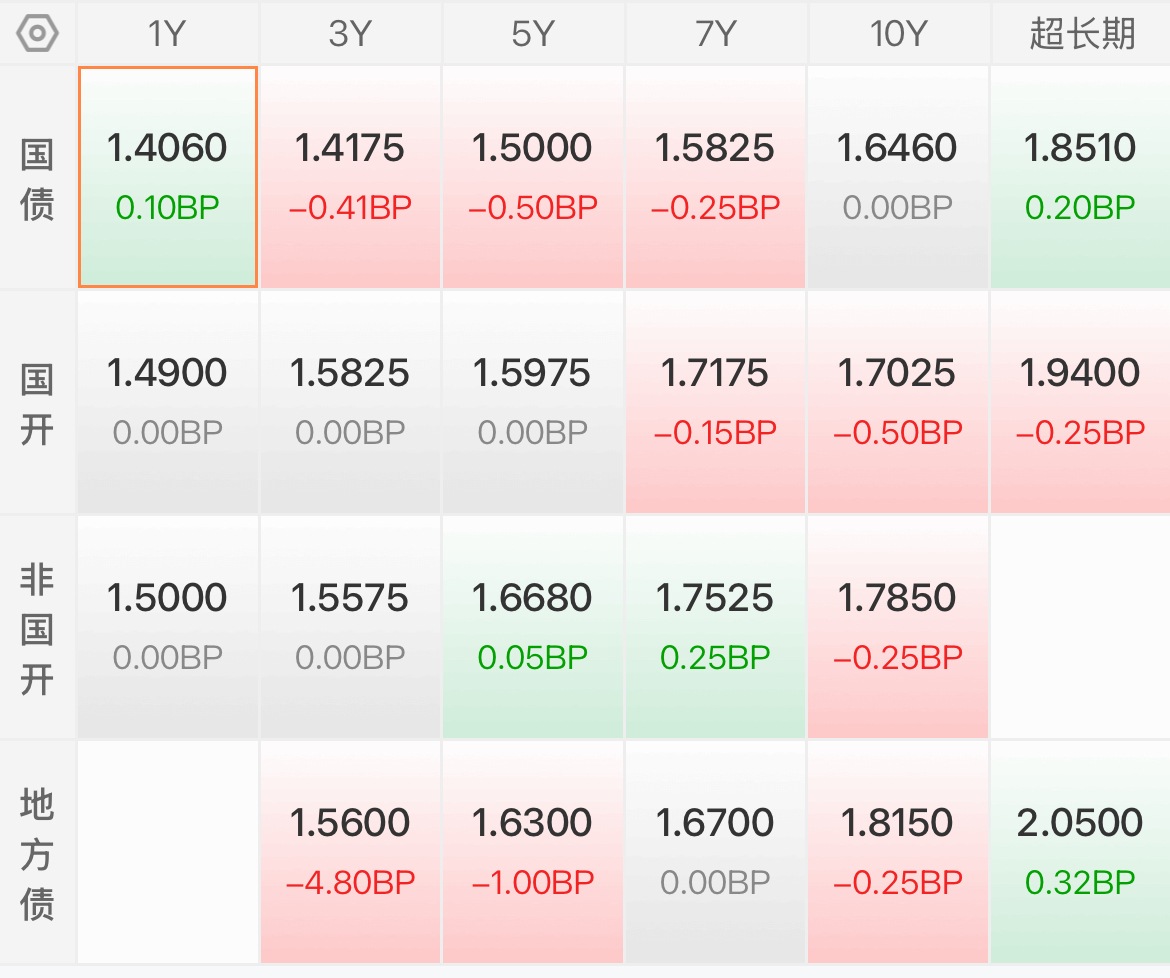Open 国债 3Y cell showing 1.4175
Screen dimensions: 1170x978
(x=350, y=177)
